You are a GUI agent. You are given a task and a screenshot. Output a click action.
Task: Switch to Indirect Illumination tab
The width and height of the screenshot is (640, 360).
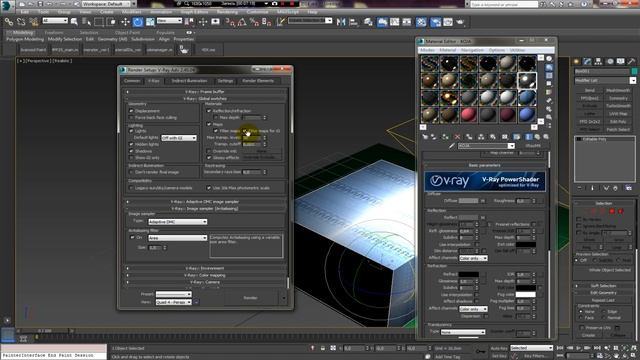189,81
